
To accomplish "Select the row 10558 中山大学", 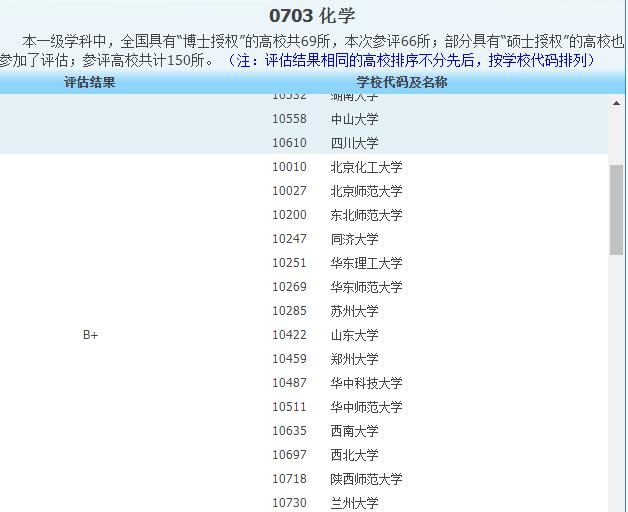I will (x=325, y=119).
